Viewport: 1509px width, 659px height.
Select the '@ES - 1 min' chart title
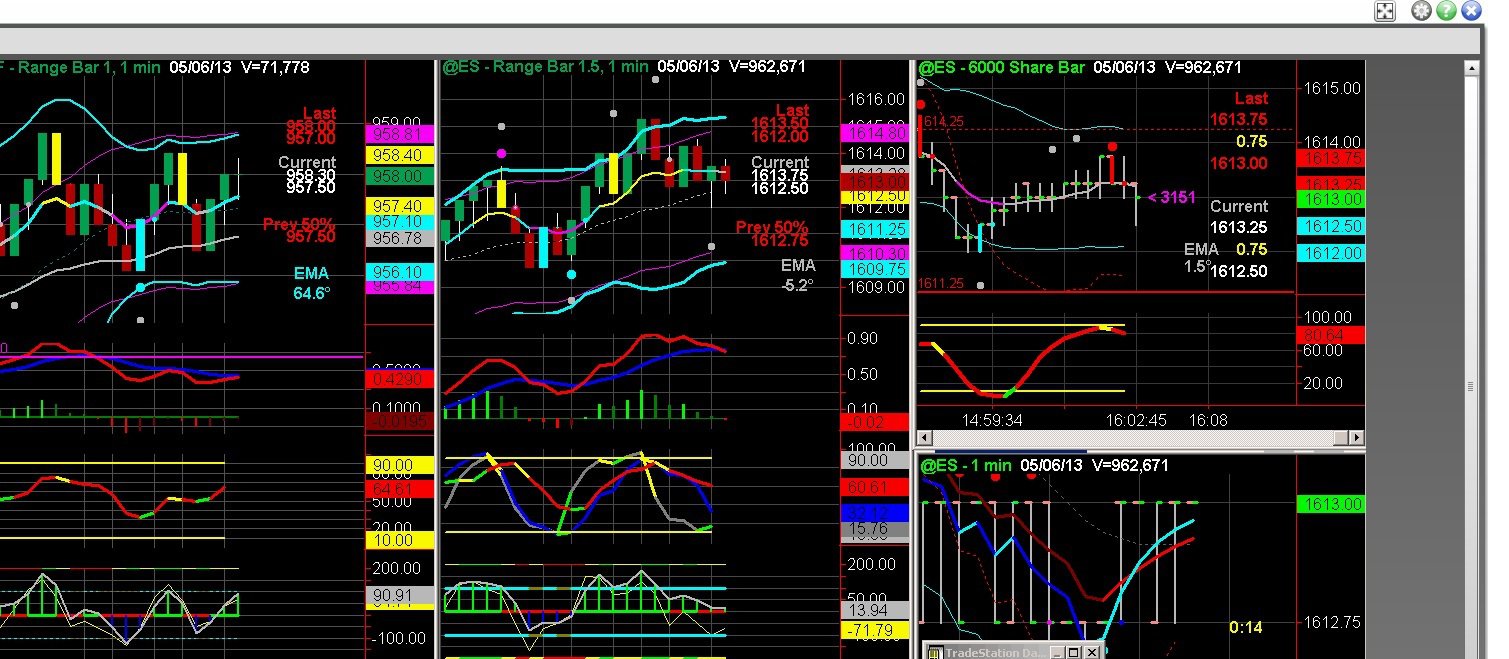tap(966, 466)
